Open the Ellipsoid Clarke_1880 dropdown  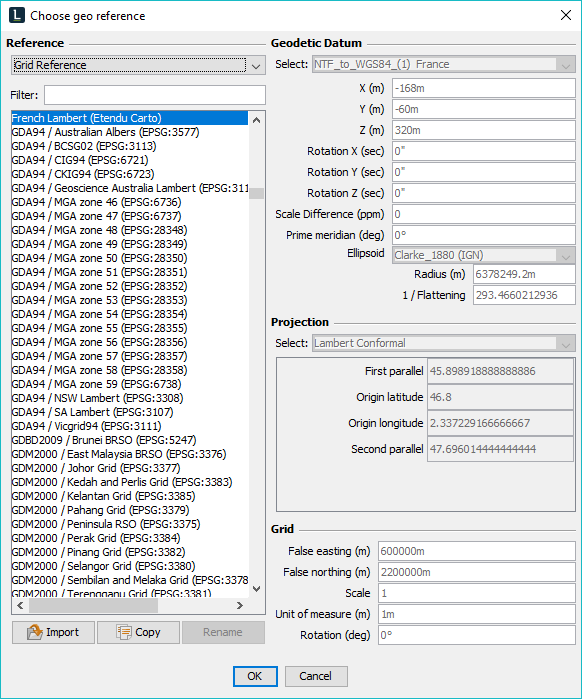(484, 255)
